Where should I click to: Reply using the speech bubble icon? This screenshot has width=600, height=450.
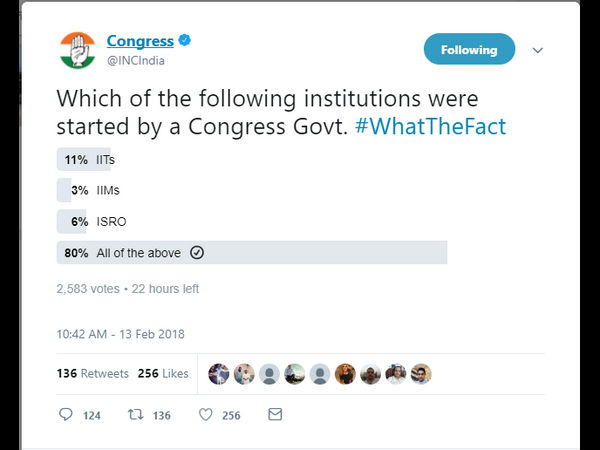(67, 414)
